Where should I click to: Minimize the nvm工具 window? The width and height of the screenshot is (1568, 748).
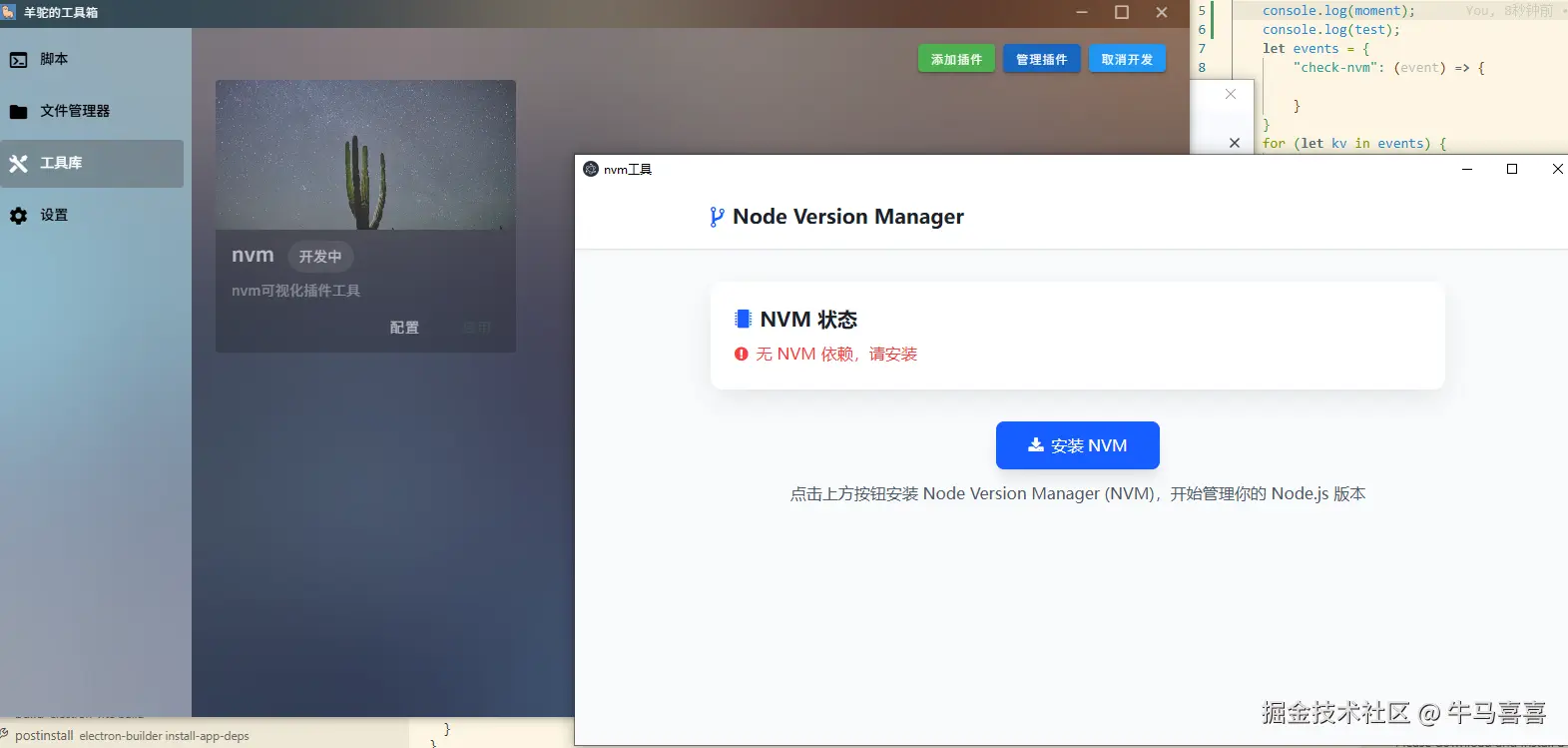pyautogui.click(x=1467, y=169)
